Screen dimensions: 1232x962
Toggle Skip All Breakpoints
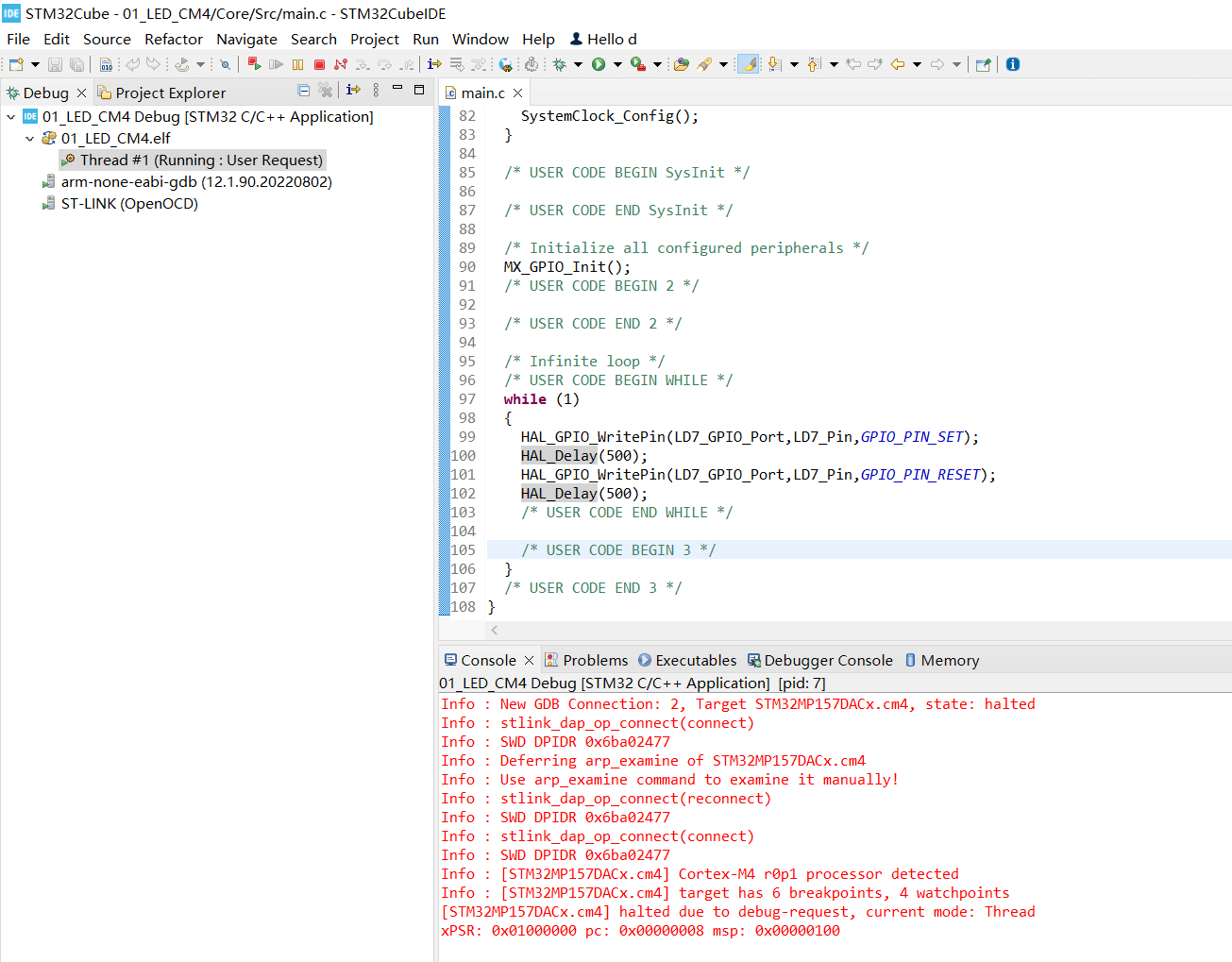(225, 64)
